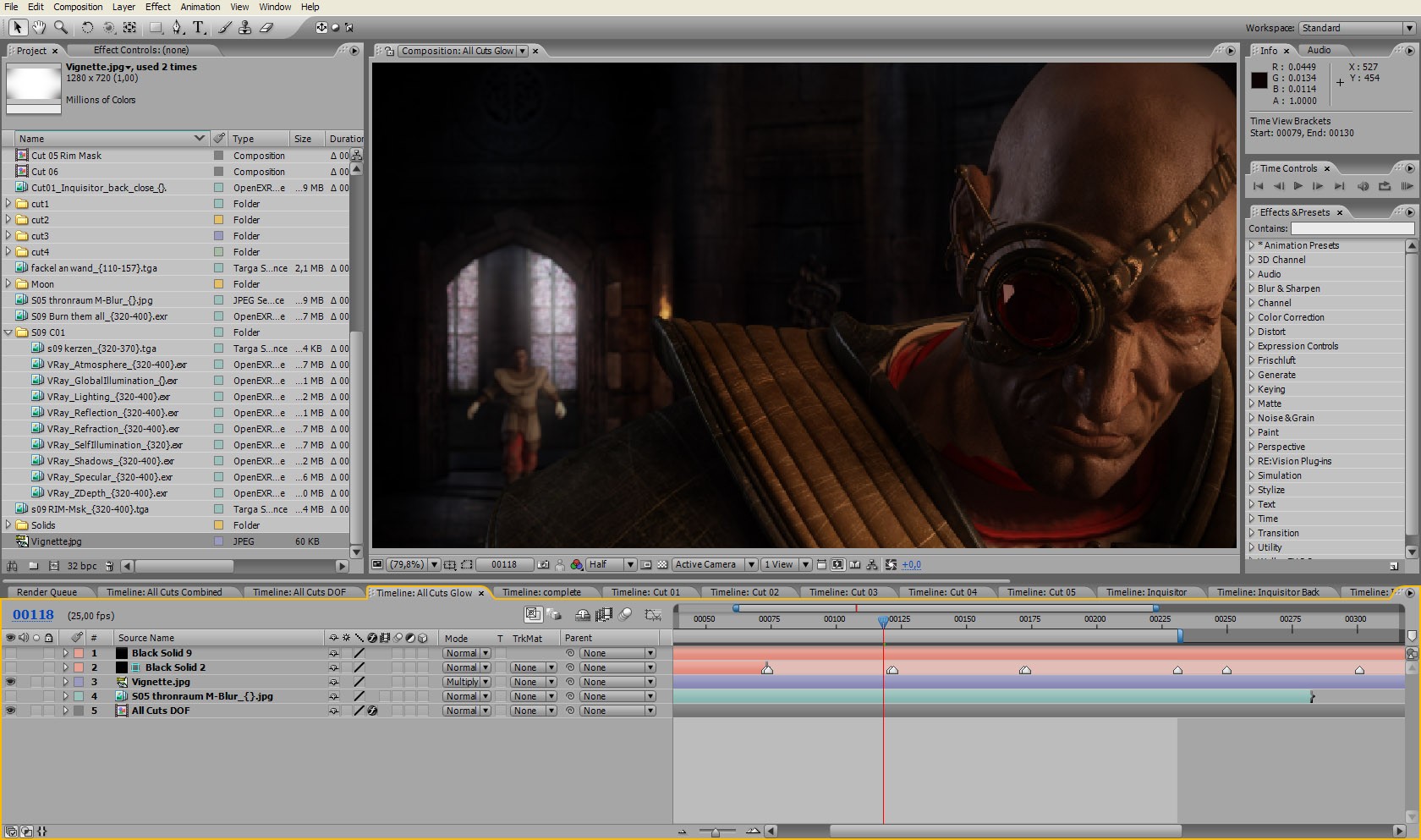This screenshot has width=1421, height=840.
Task: Click the First Frame button in Time Controls
Action: pyautogui.click(x=1258, y=186)
